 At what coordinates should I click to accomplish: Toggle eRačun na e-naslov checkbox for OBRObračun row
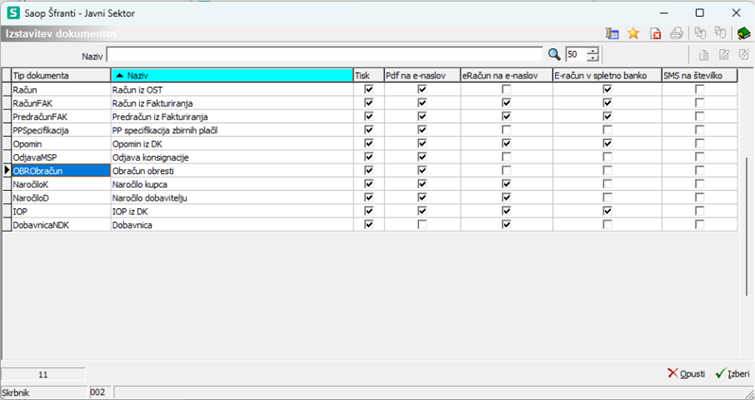tap(507, 170)
